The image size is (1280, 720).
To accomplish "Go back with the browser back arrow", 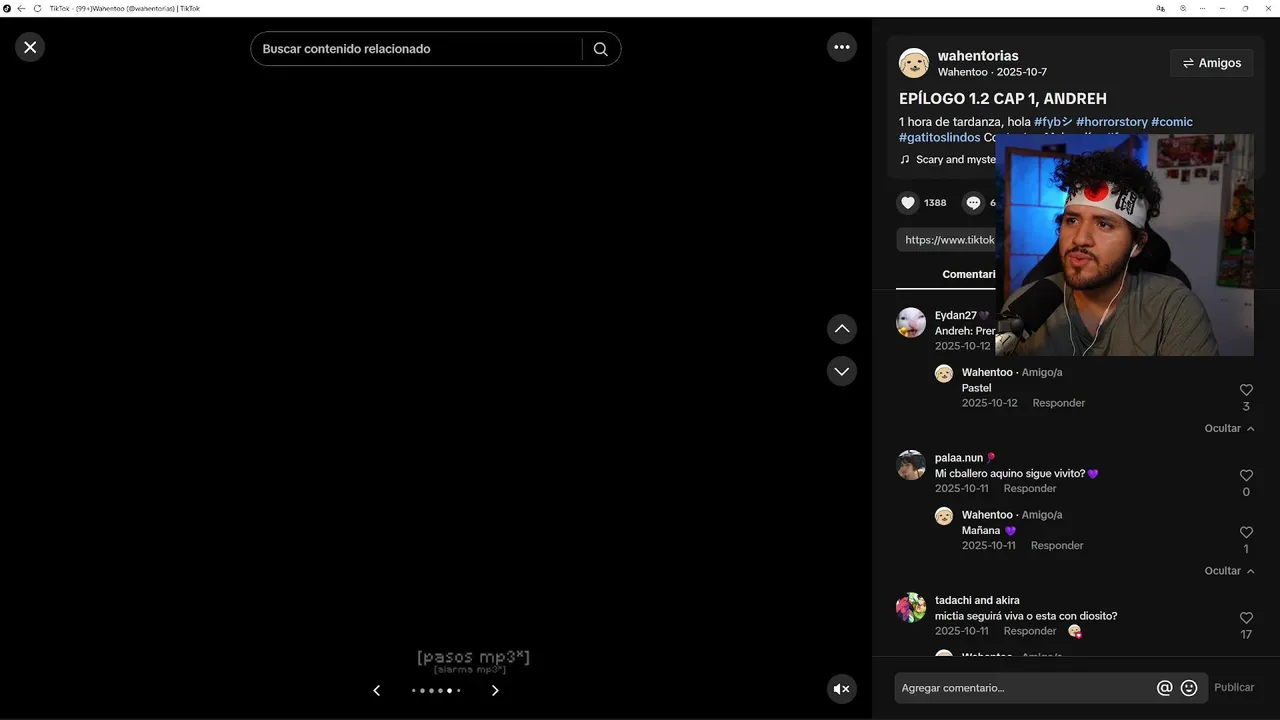I will click(x=22, y=8).
